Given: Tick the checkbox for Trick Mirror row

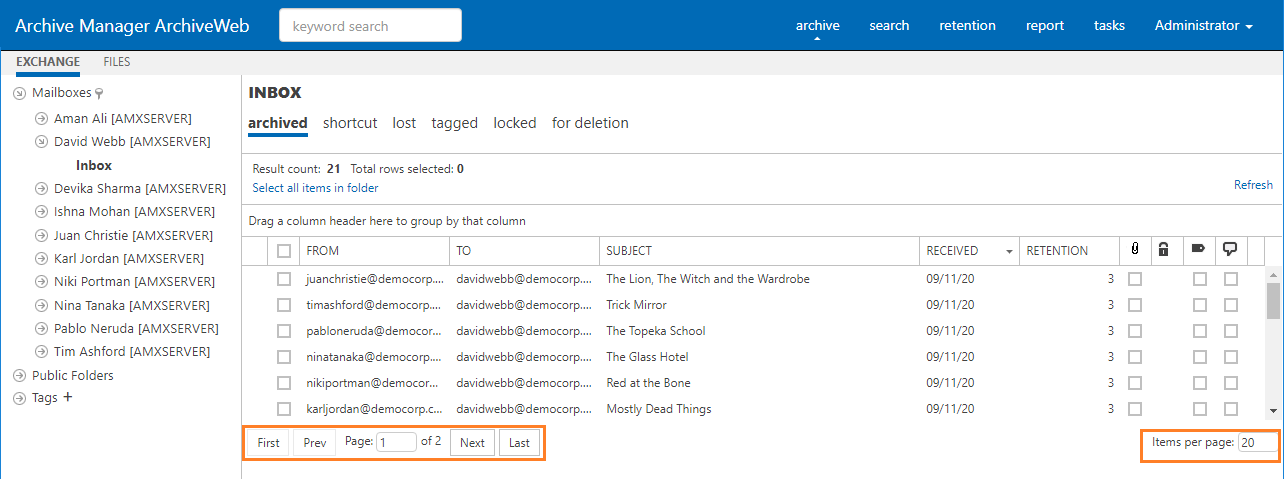Looking at the screenshot, I should [x=284, y=305].
